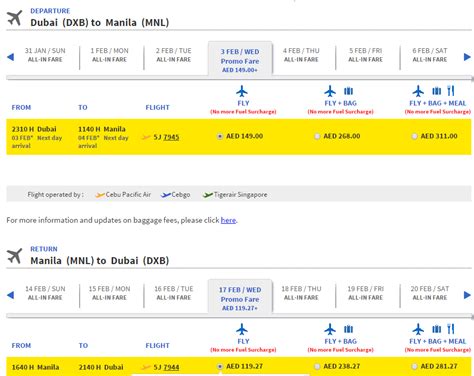Click the '2140 H Dubai' arrival time
Screen dimensions: 474x376
pos(101,367)
